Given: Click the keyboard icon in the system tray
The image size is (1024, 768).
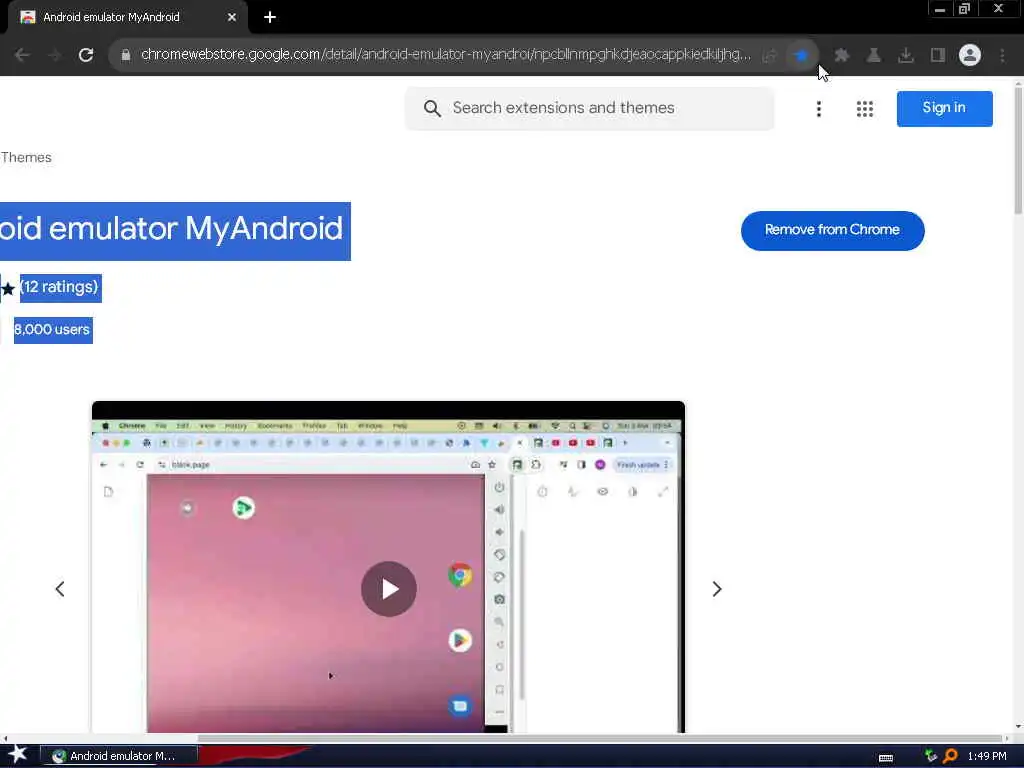Looking at the screenshot, I should (x=886, y=758).
